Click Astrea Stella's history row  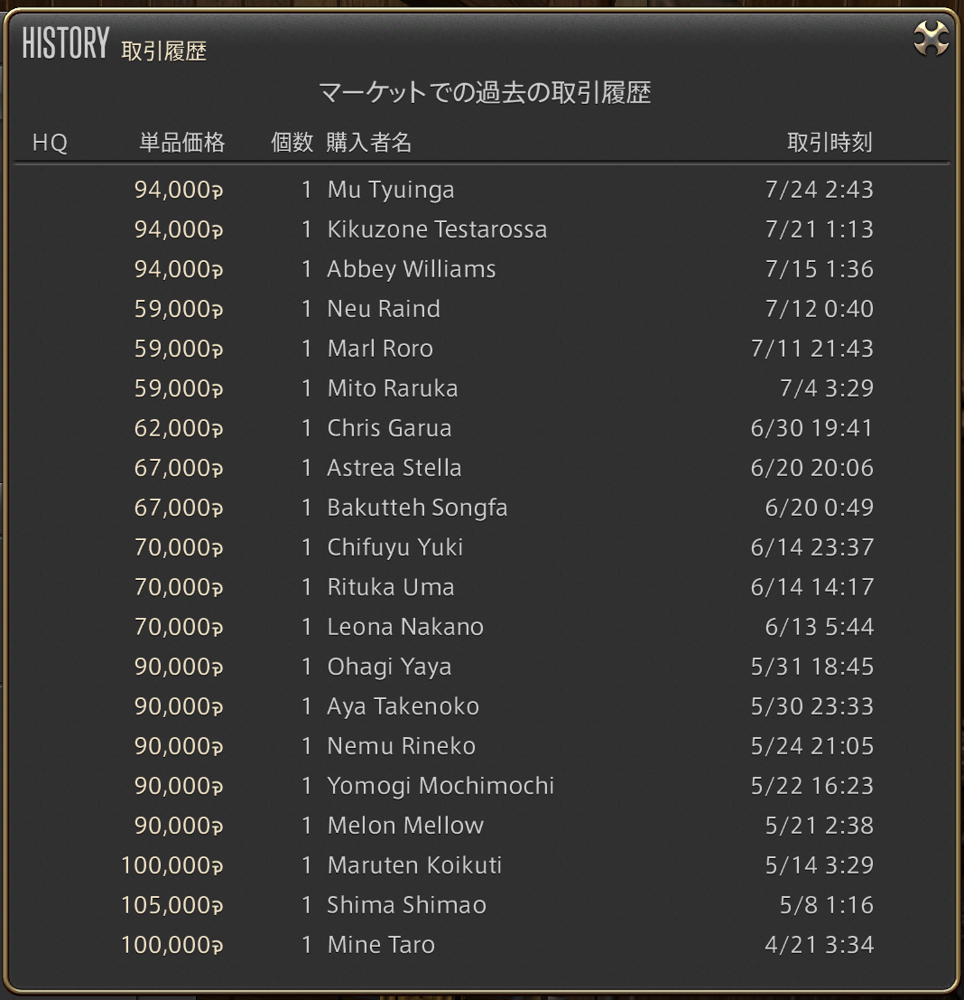[x=391, y=467]
